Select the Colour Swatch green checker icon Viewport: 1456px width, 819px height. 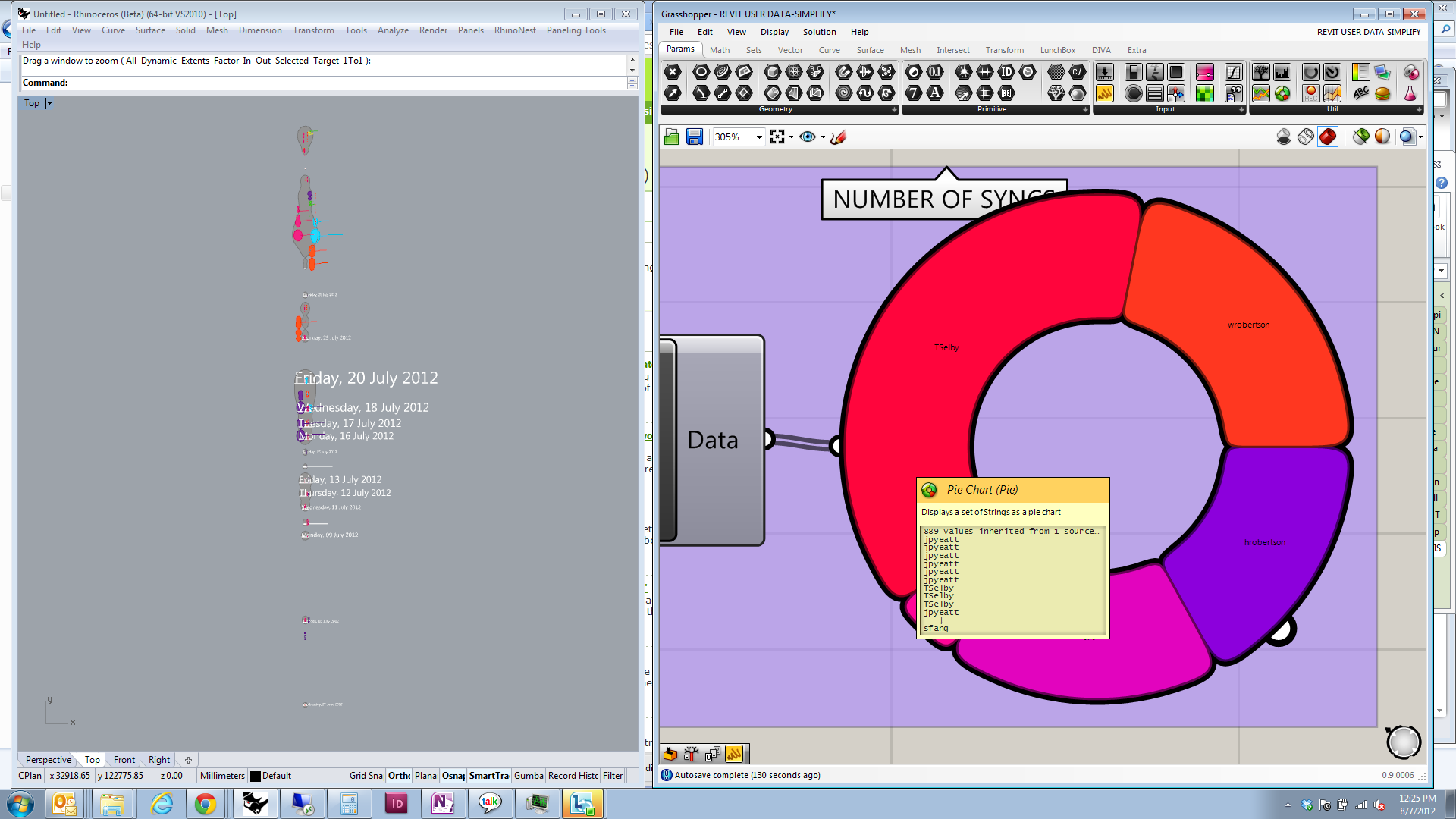coord(1204,93)
